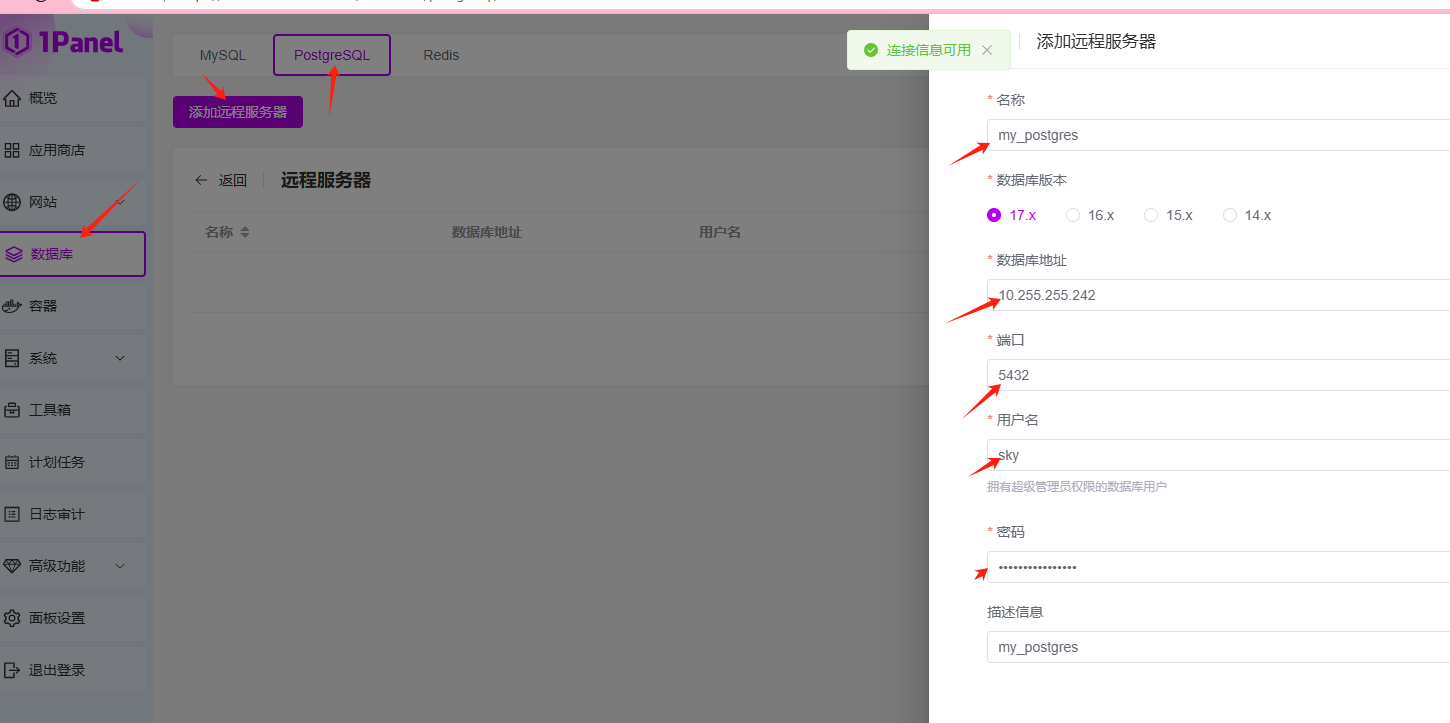Image resolution: width=1450 pixels, height=723 pixels.
Task: Open the 工具箱 page
Action: pos(73,410)
